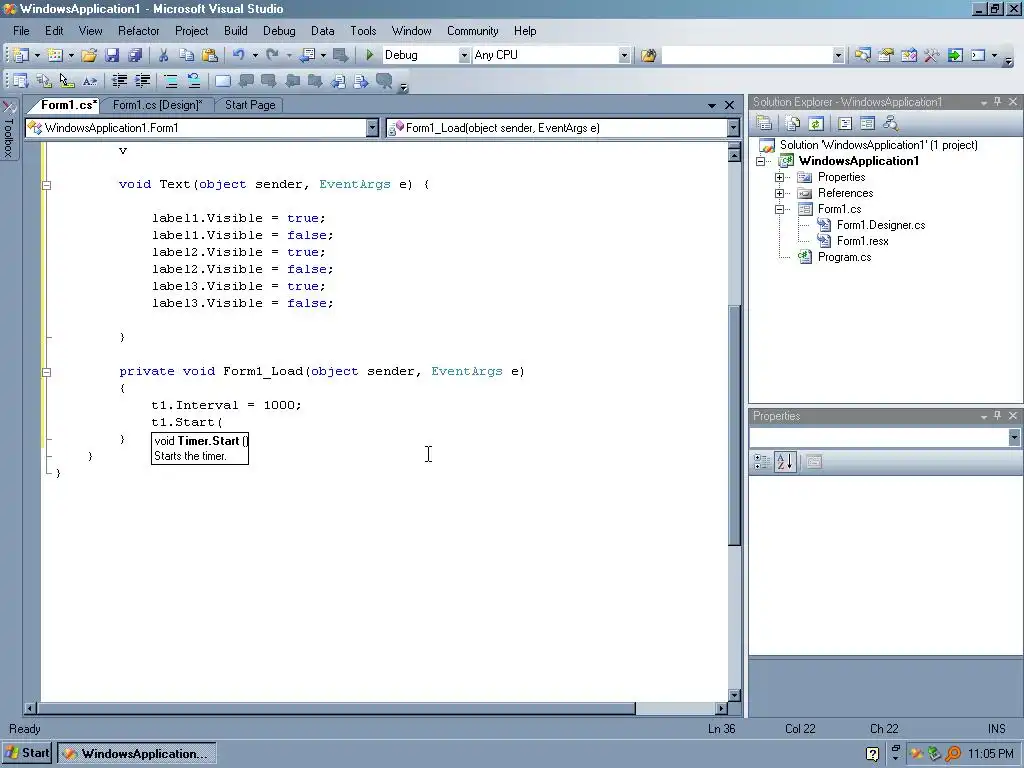Save the file with the floppy disk icon
The height and width of the screenshot is (768, 1024).
tap(112, 56)
